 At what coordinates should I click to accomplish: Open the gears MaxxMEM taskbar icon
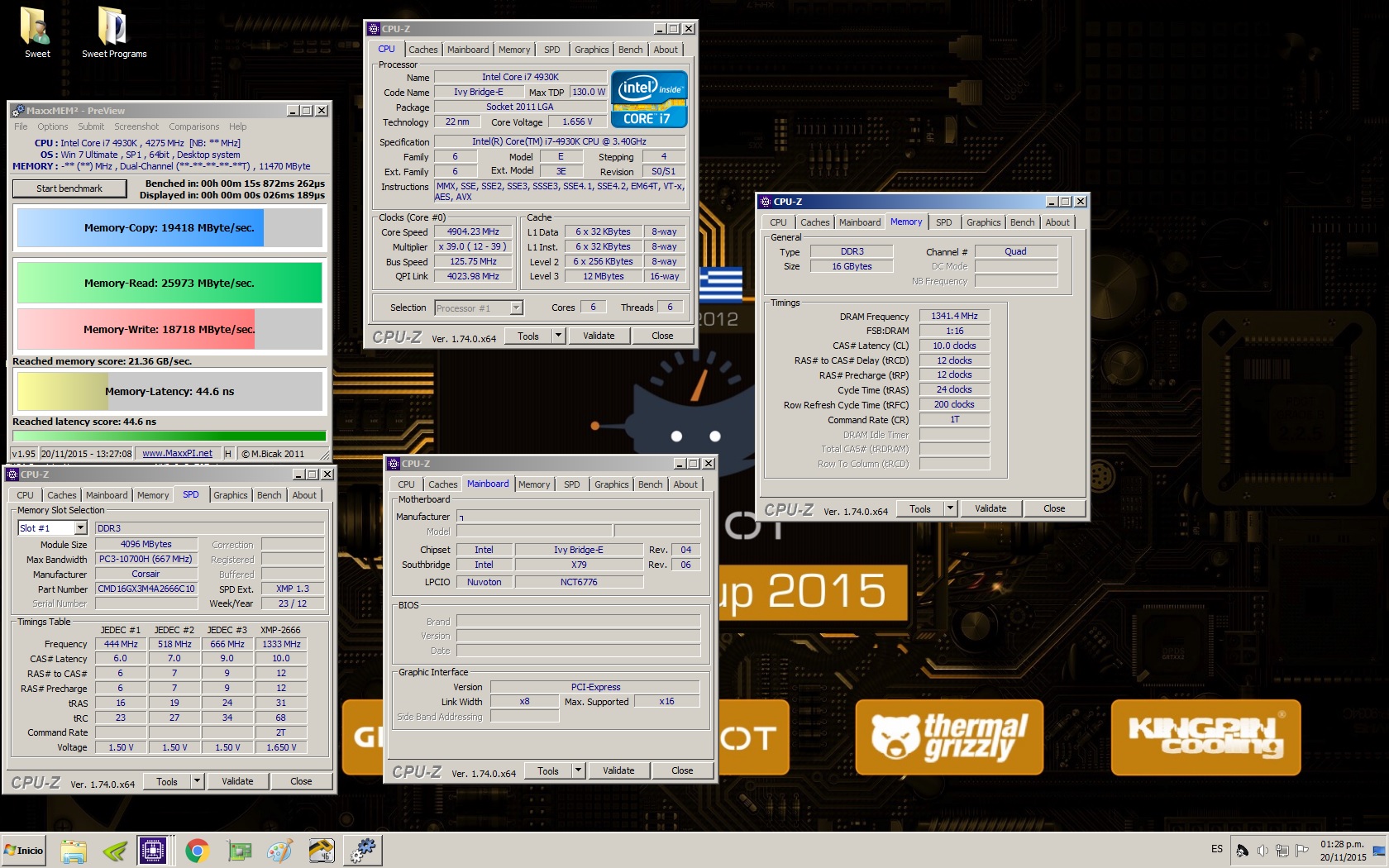pos(362,851)
